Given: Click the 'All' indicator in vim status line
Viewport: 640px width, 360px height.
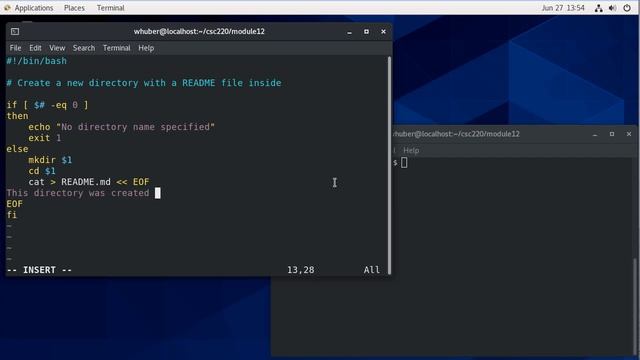Looking at the screenshot, I should pyautogui.click(x=372, y=270).
